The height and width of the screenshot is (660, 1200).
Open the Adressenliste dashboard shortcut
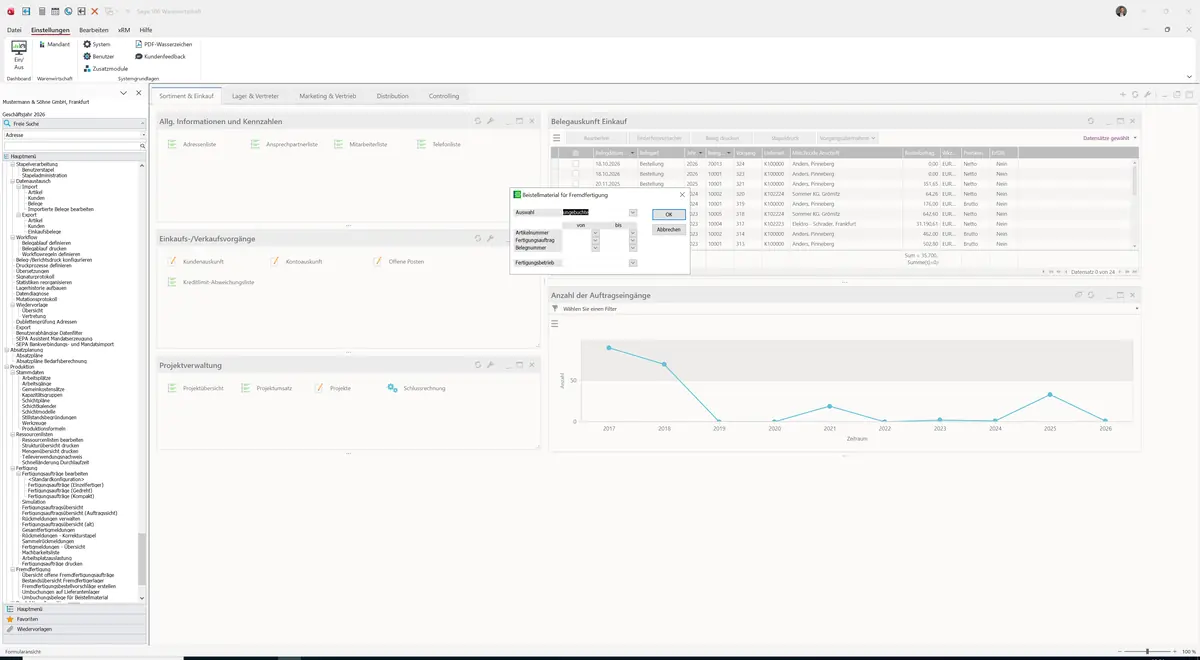click(x=192, y=145)
